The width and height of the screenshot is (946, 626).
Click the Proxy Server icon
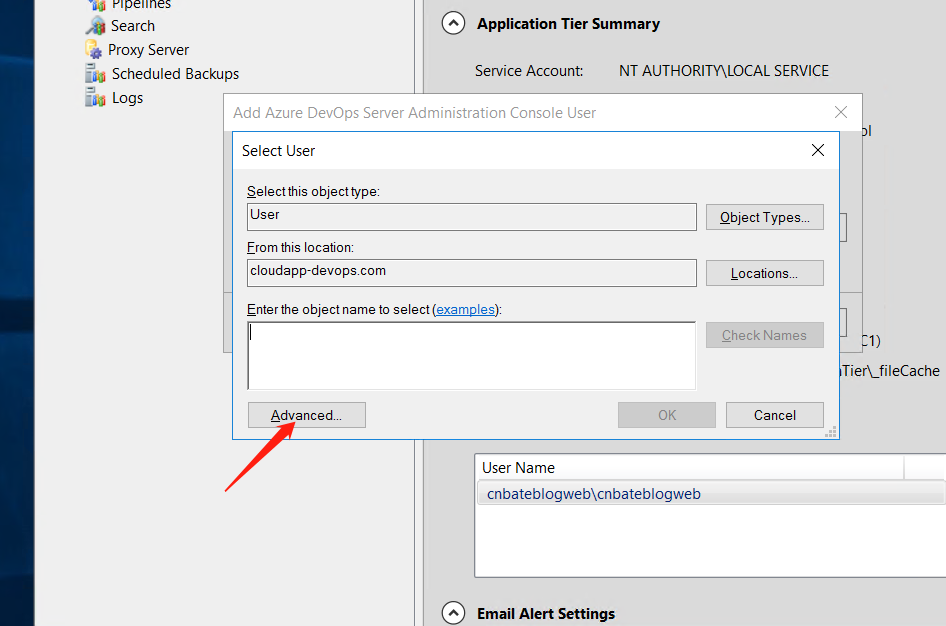coord(94,49)
